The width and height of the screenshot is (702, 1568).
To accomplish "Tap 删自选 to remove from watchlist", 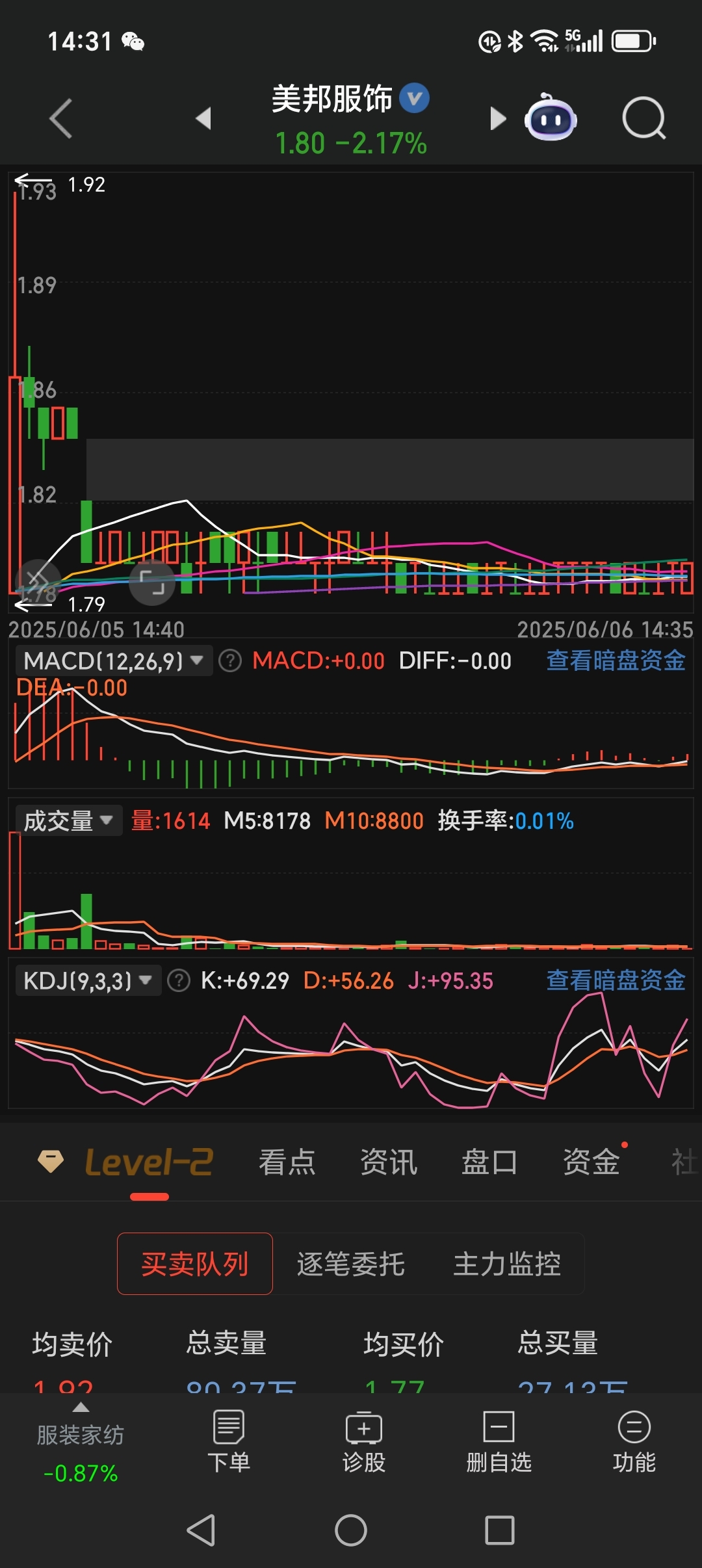I will (x=499, y=1441).
